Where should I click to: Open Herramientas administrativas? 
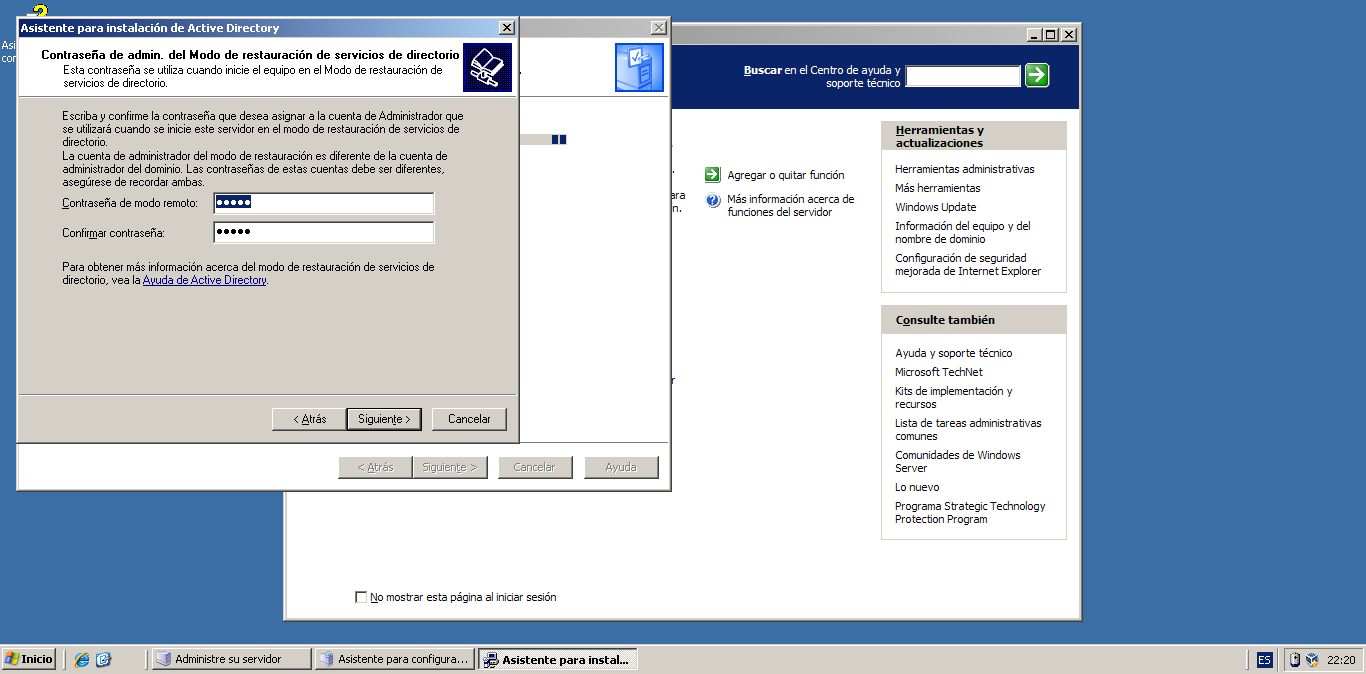coord(965,169)
